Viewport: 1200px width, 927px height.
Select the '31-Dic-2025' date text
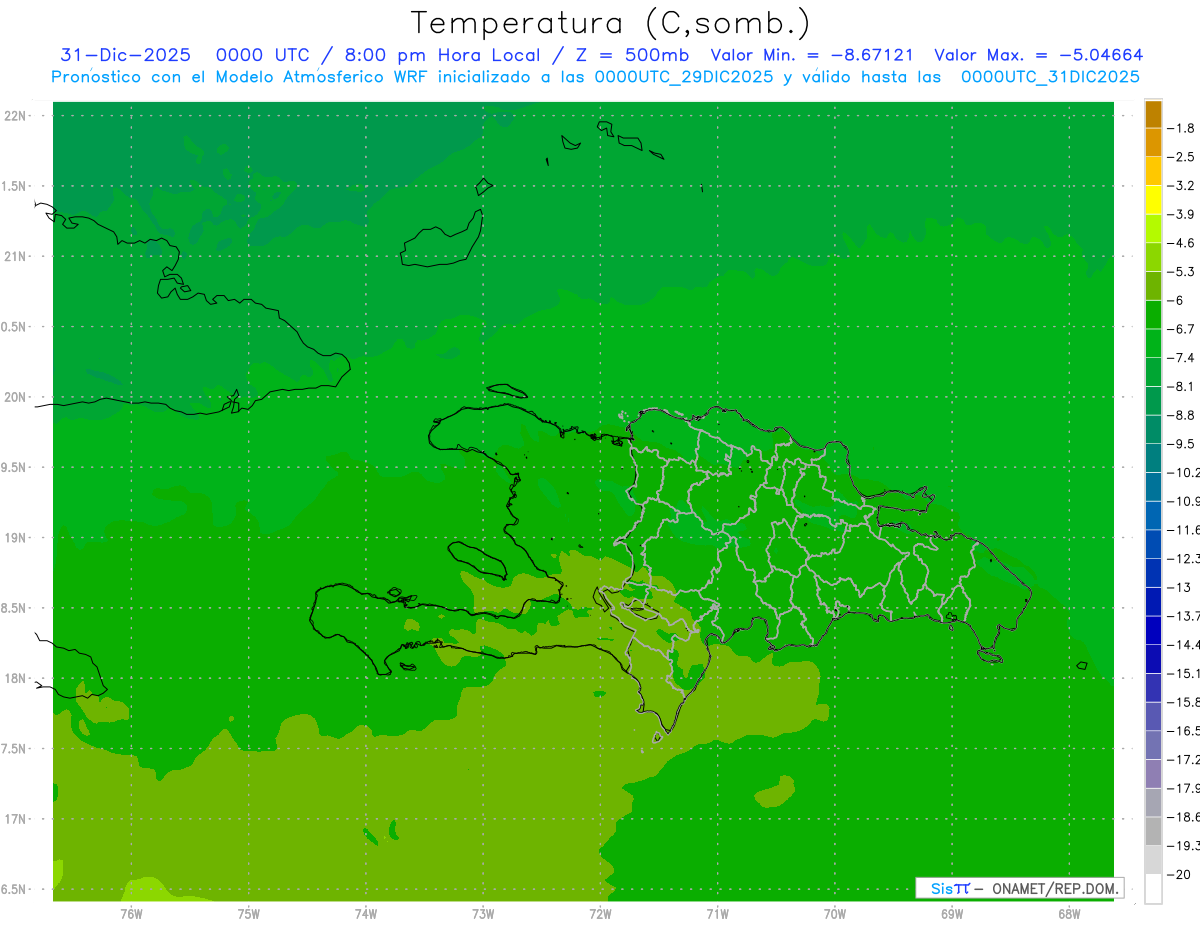pos(125,55)
